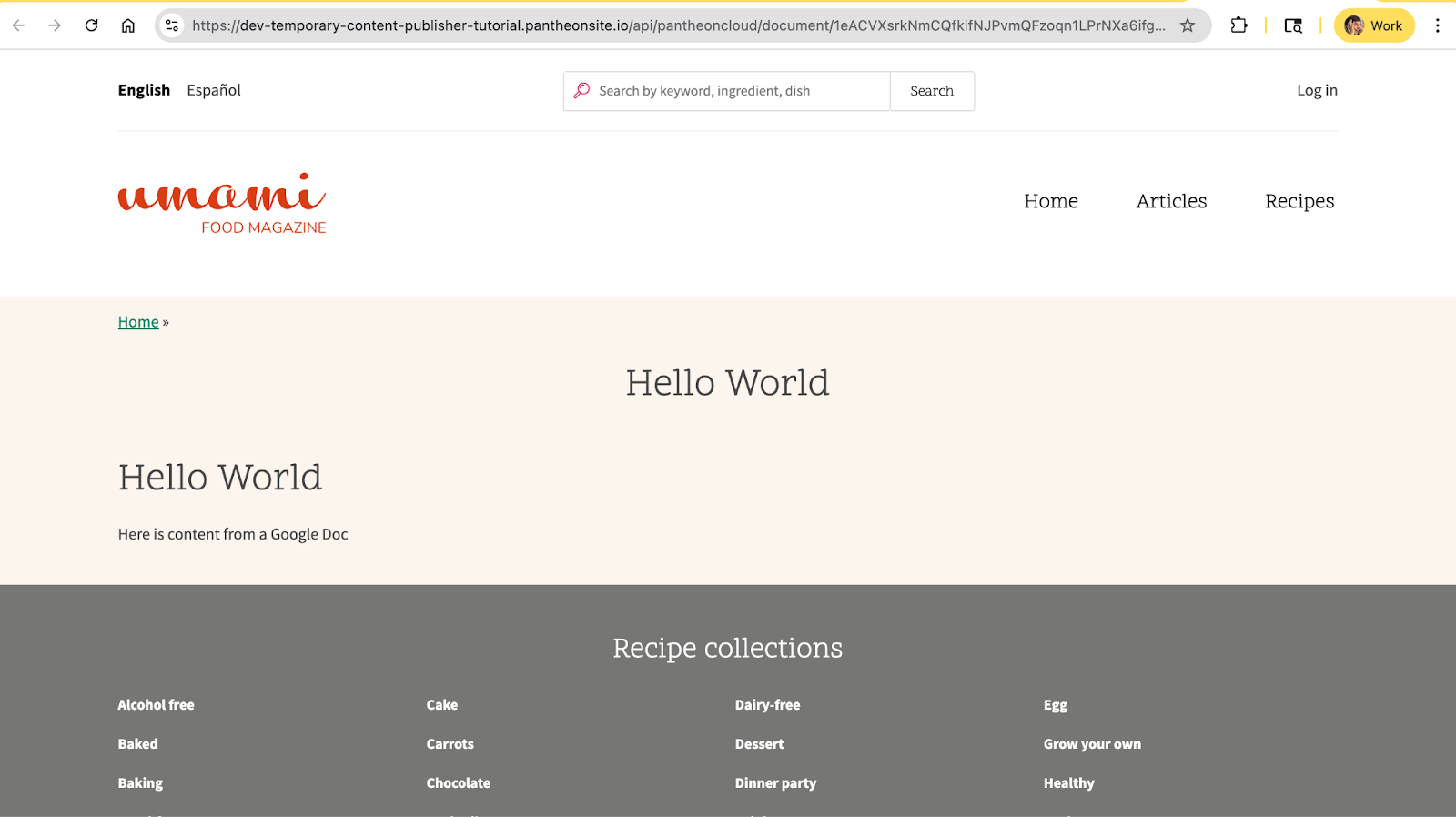The width and height of the screenshot is (1456, 817).
Task: Select the English language link
Action: coord(144,90)
